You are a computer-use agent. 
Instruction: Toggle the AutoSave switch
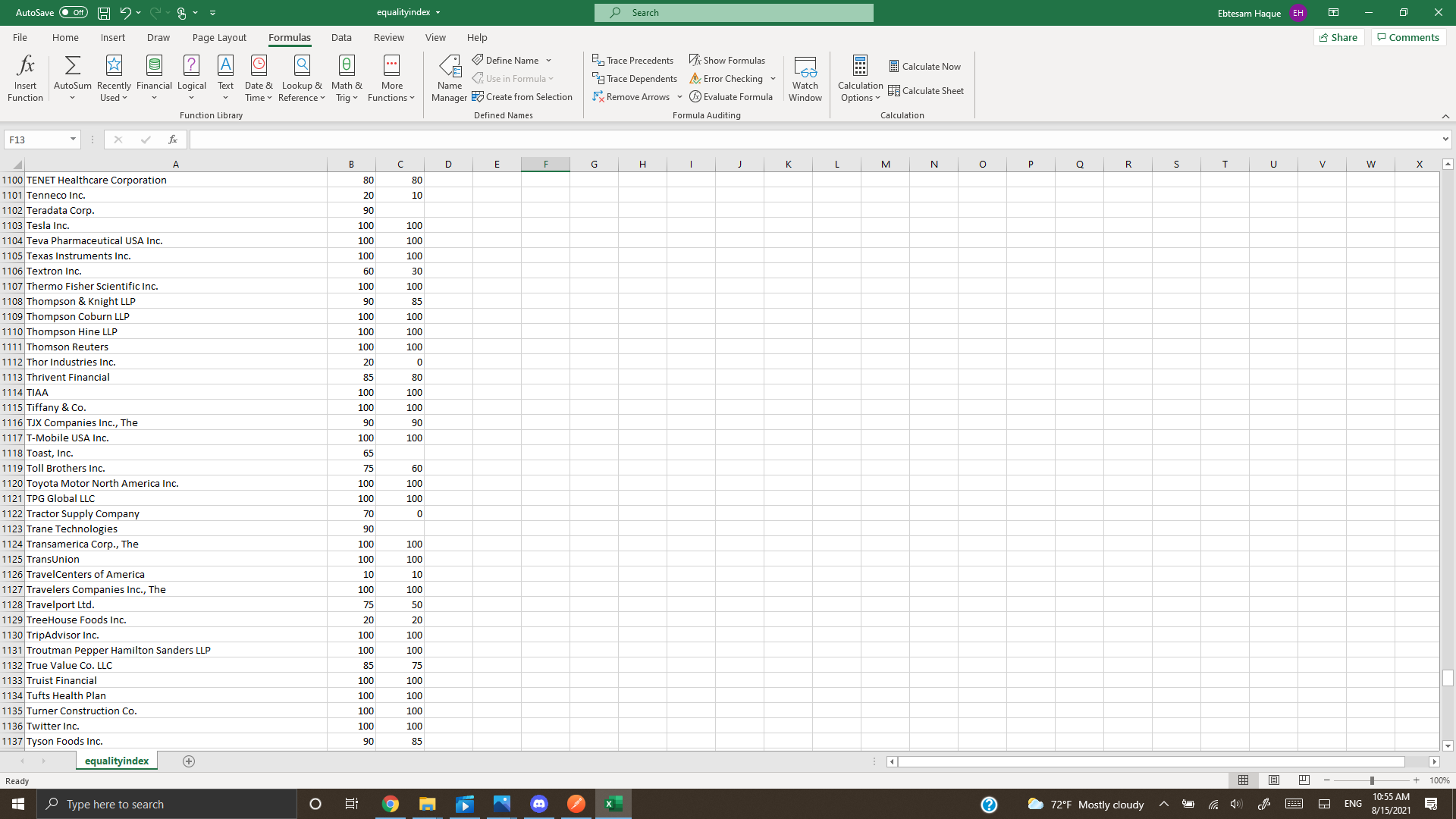click(73, 12)
